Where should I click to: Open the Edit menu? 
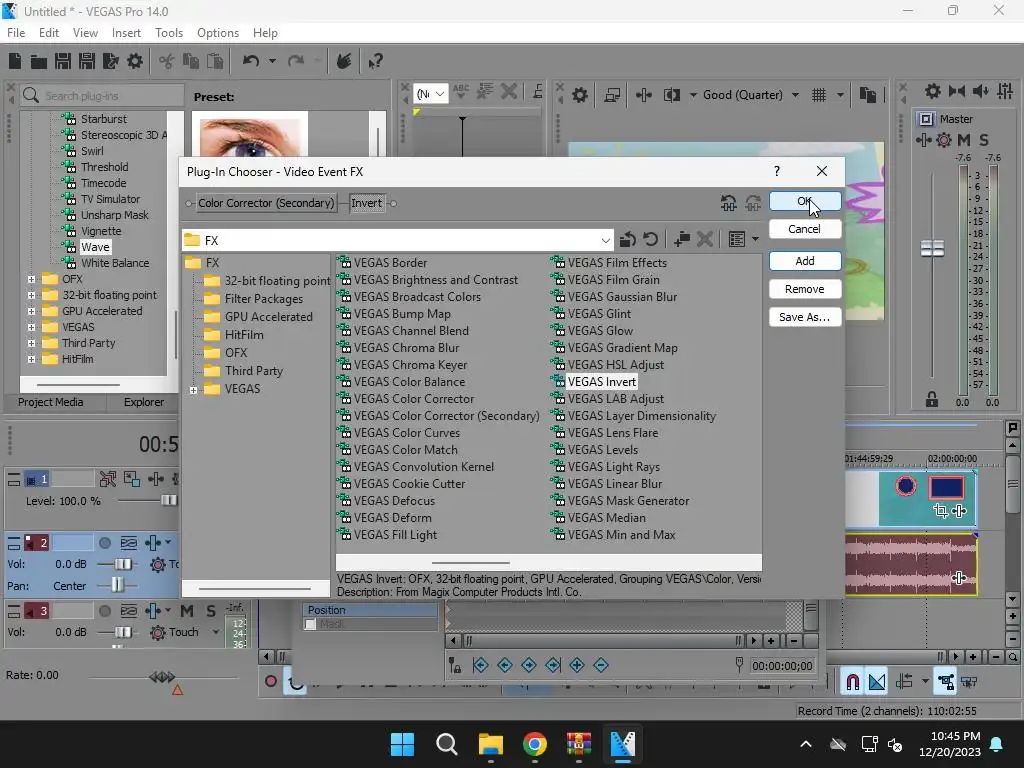[49, 33]
